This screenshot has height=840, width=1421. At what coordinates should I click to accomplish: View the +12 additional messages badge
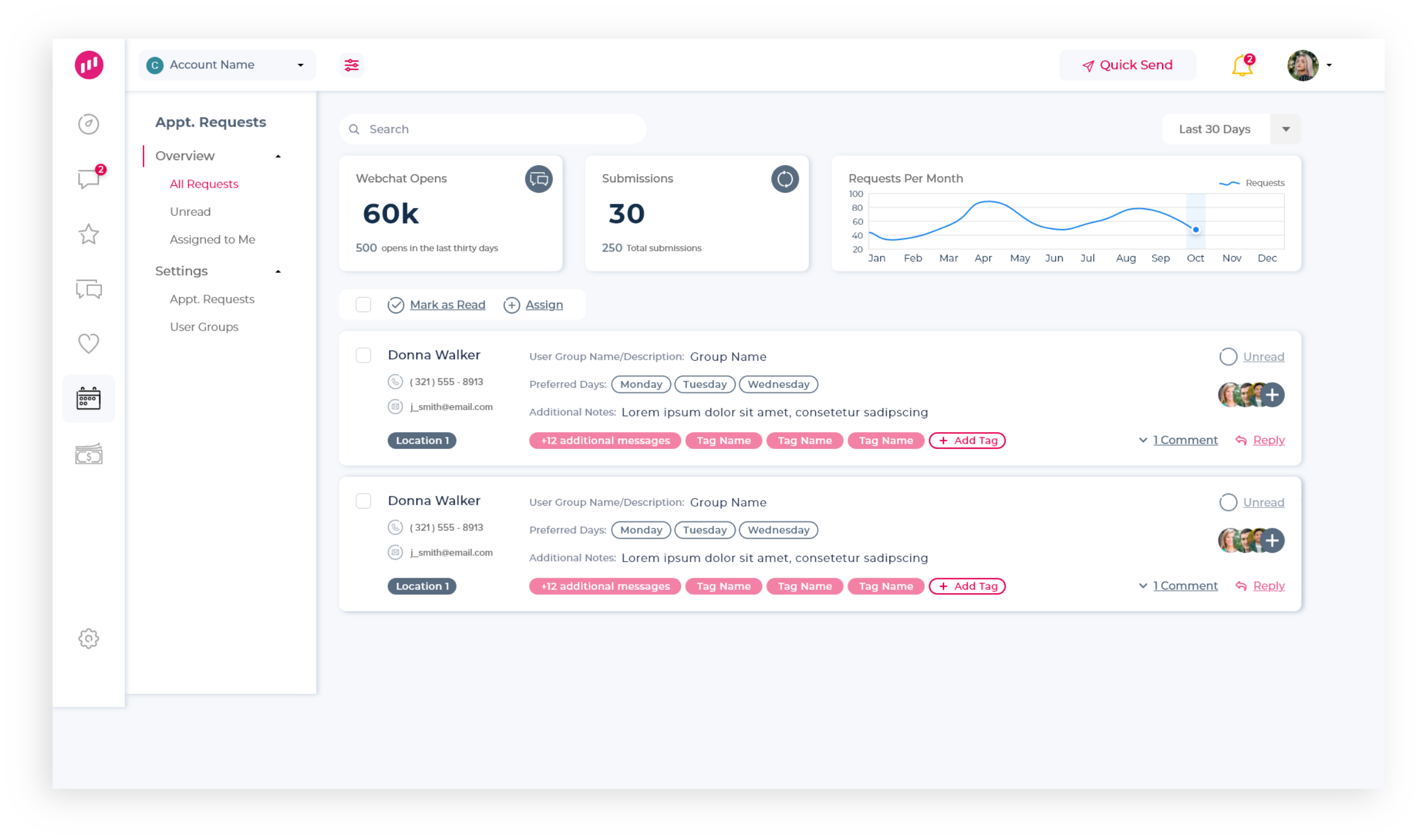[x=605, y=440]
